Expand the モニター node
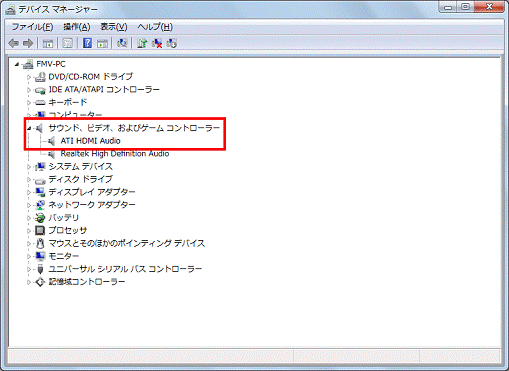The image size is (509, 371). [x=29, y=256]
